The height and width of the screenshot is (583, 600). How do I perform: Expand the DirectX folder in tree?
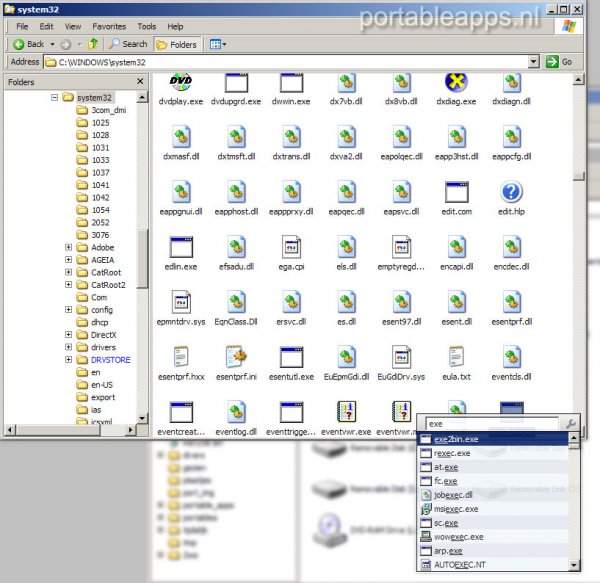tap(69, 335)
